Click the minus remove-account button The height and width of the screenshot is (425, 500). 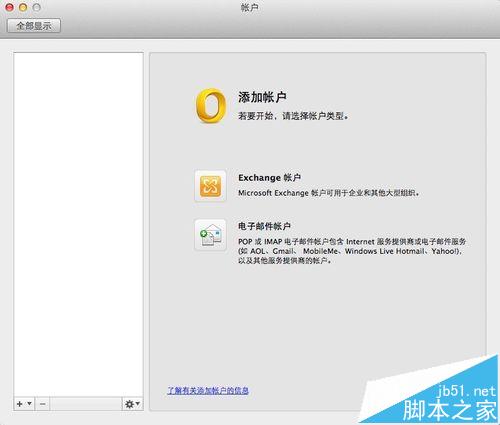coord(43,404)
